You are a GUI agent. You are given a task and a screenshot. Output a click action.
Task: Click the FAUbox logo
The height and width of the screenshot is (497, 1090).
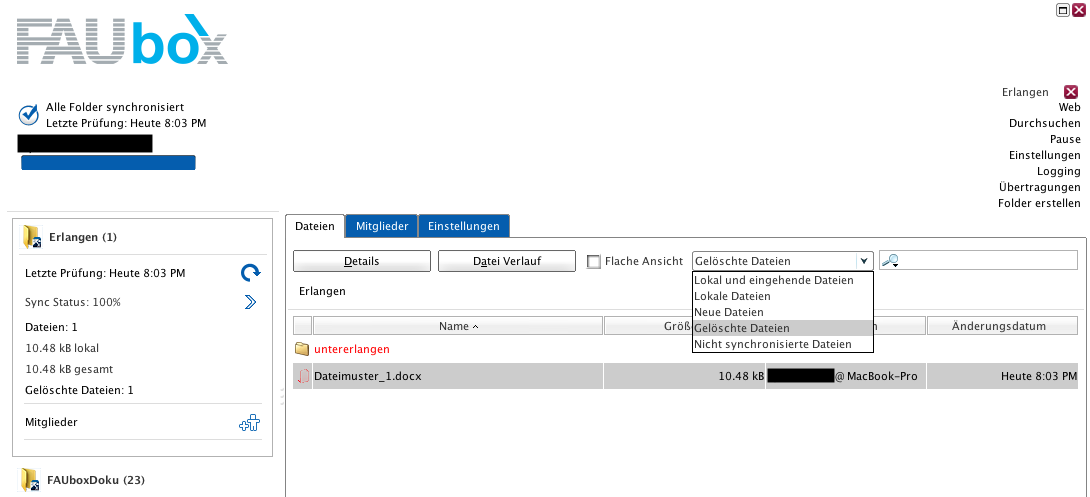(122, 42)
